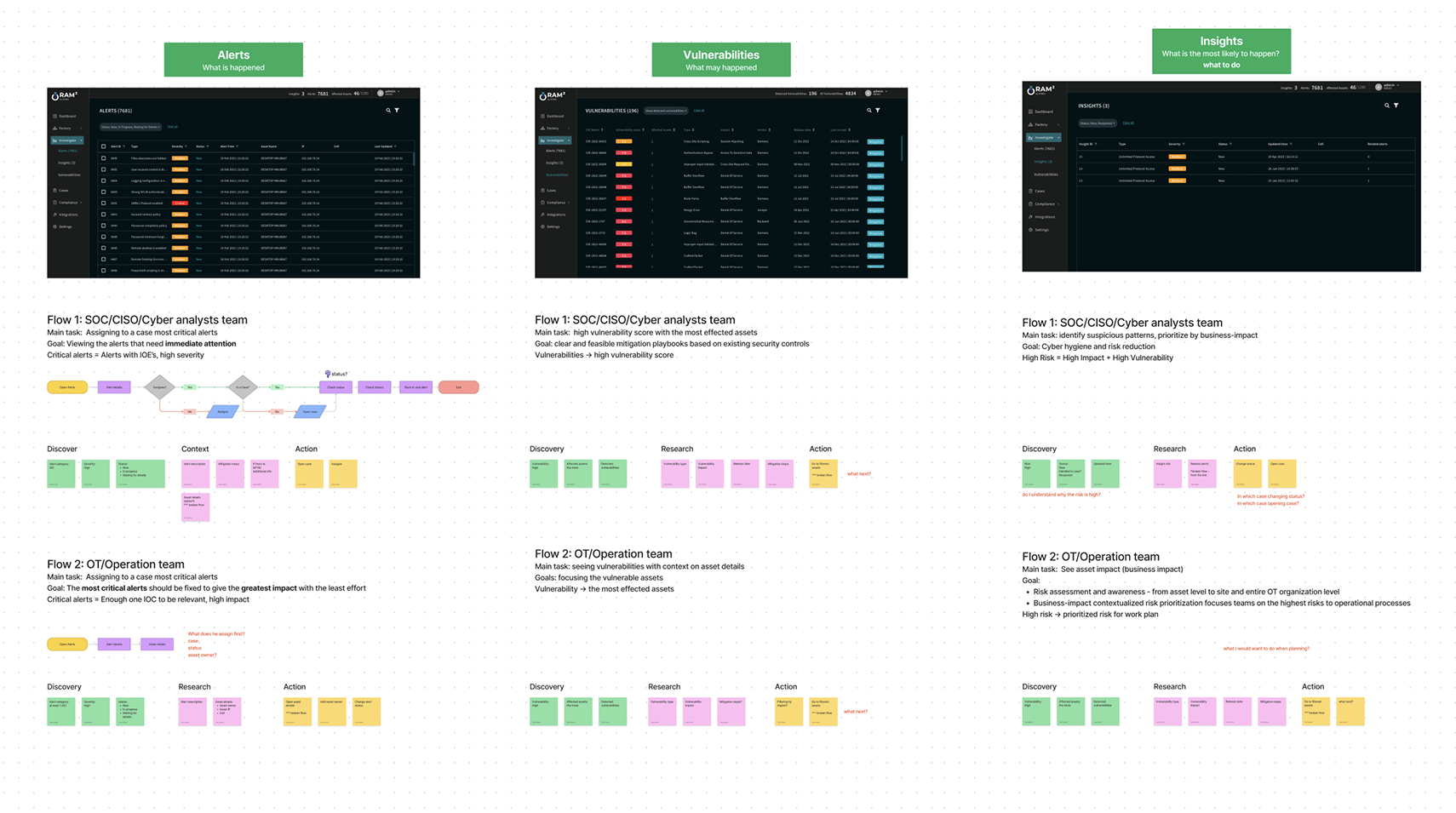The width and height of the screenshot is (1456, 813).
Task: Select Vulnerabilities in the Vulnerabilities screen sidebar
Action: click(x=557, y=175)
